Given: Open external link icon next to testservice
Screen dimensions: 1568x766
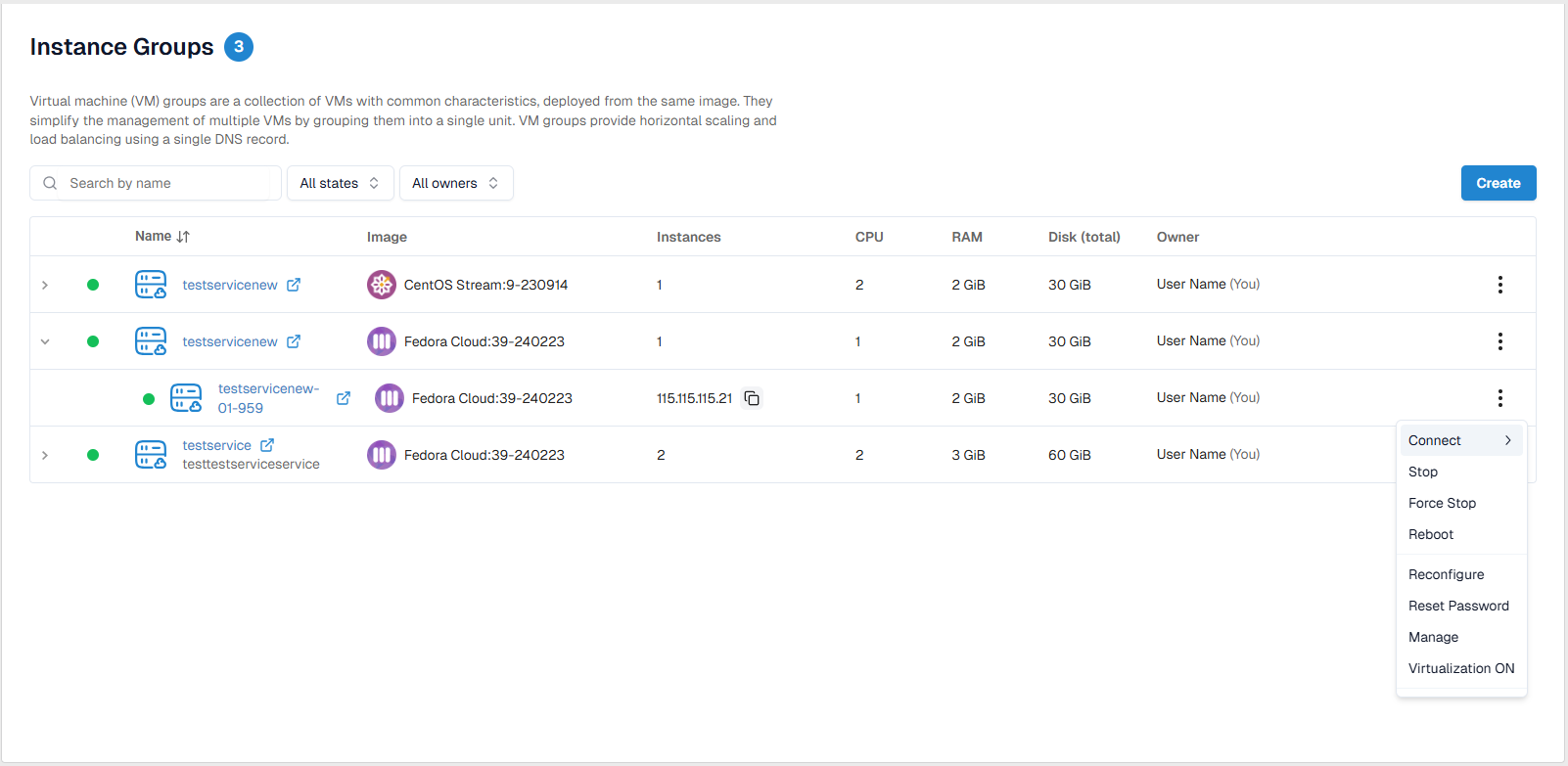Looking at the screenshot, I should coord(267,445).
